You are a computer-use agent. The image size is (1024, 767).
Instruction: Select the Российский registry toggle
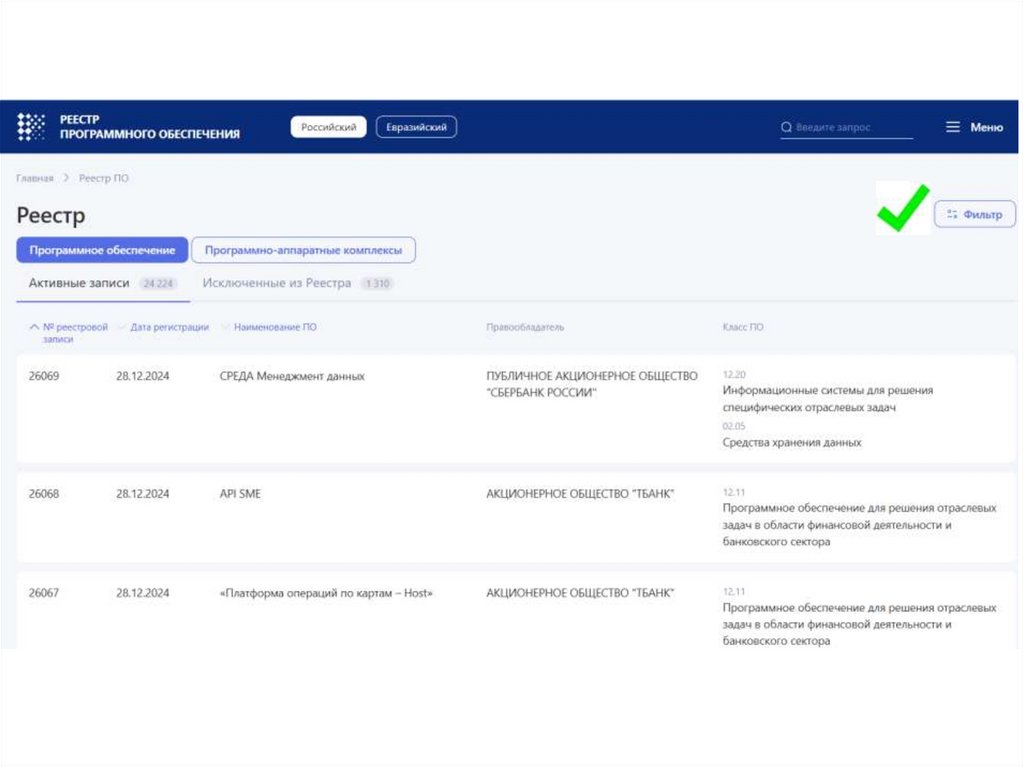point(328,127)
